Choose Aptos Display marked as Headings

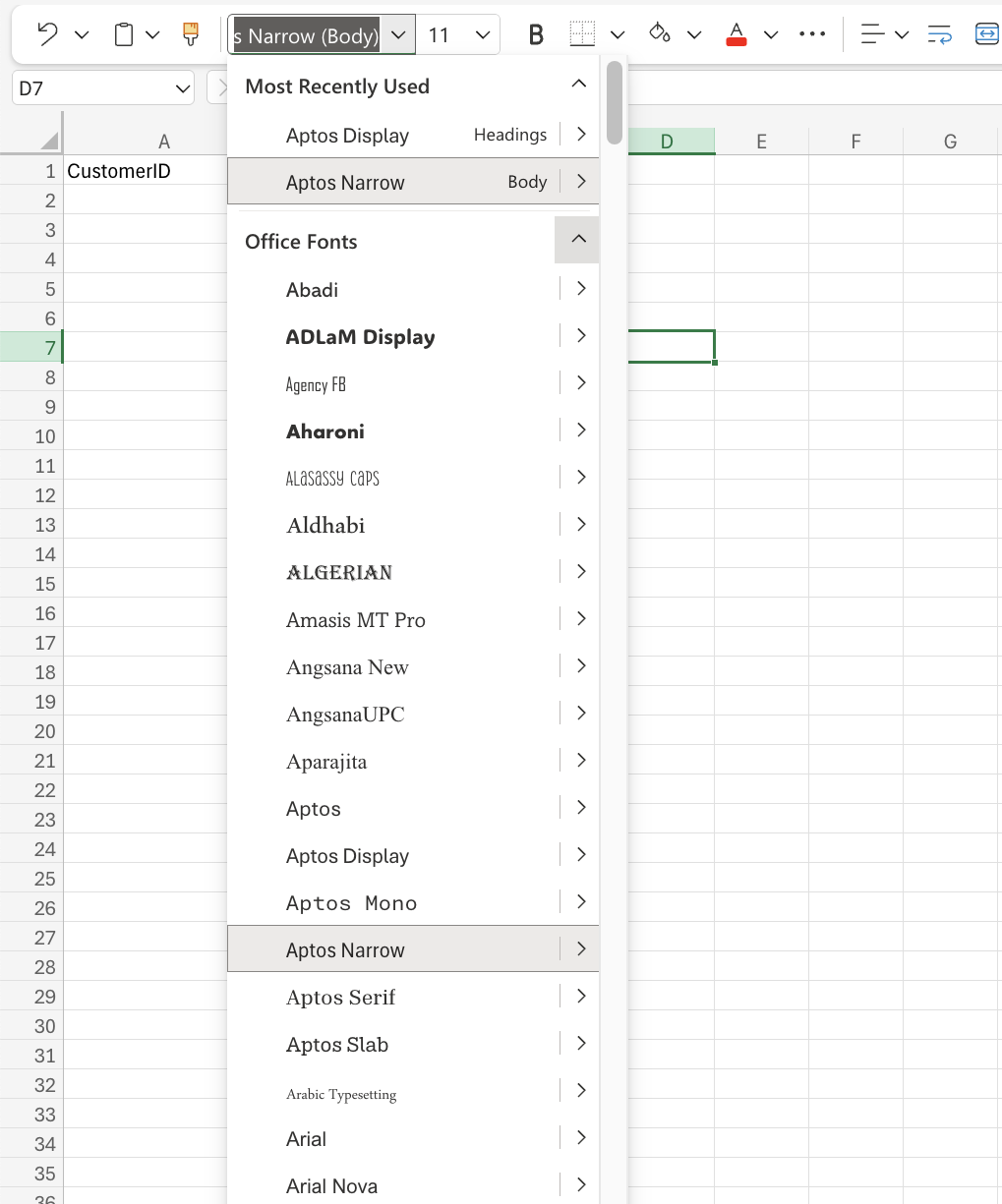346,135
